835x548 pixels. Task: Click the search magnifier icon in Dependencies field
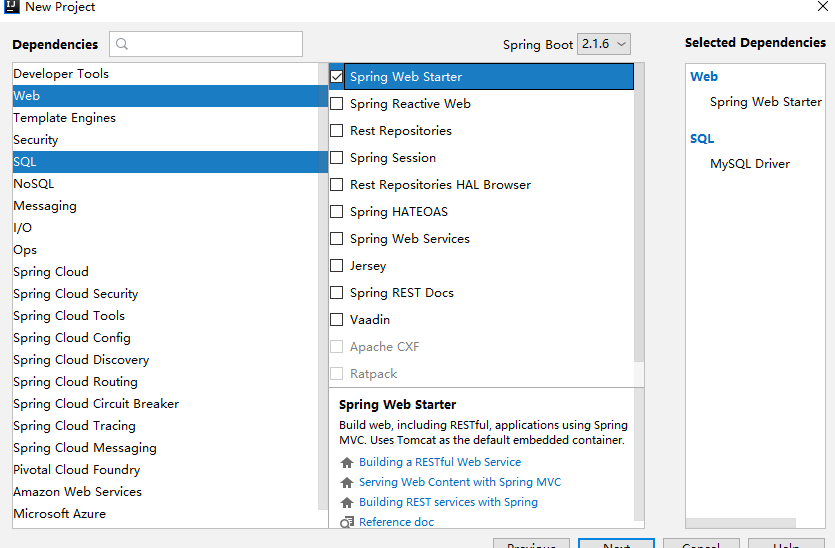[122, 44]
